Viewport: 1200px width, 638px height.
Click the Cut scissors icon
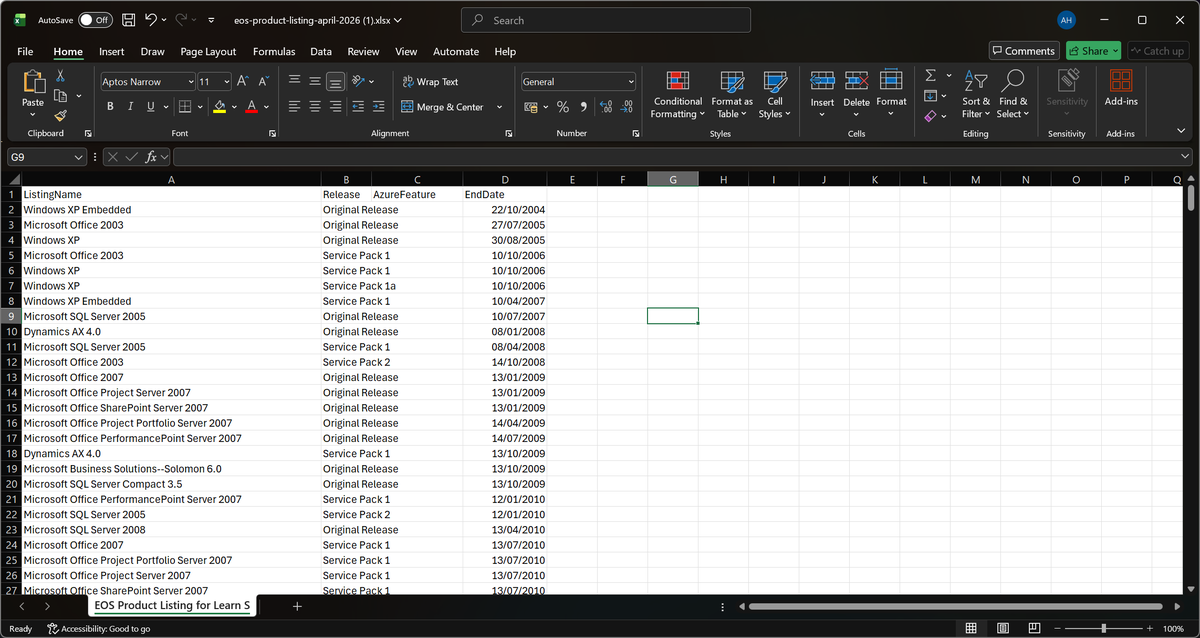[60, 76]
